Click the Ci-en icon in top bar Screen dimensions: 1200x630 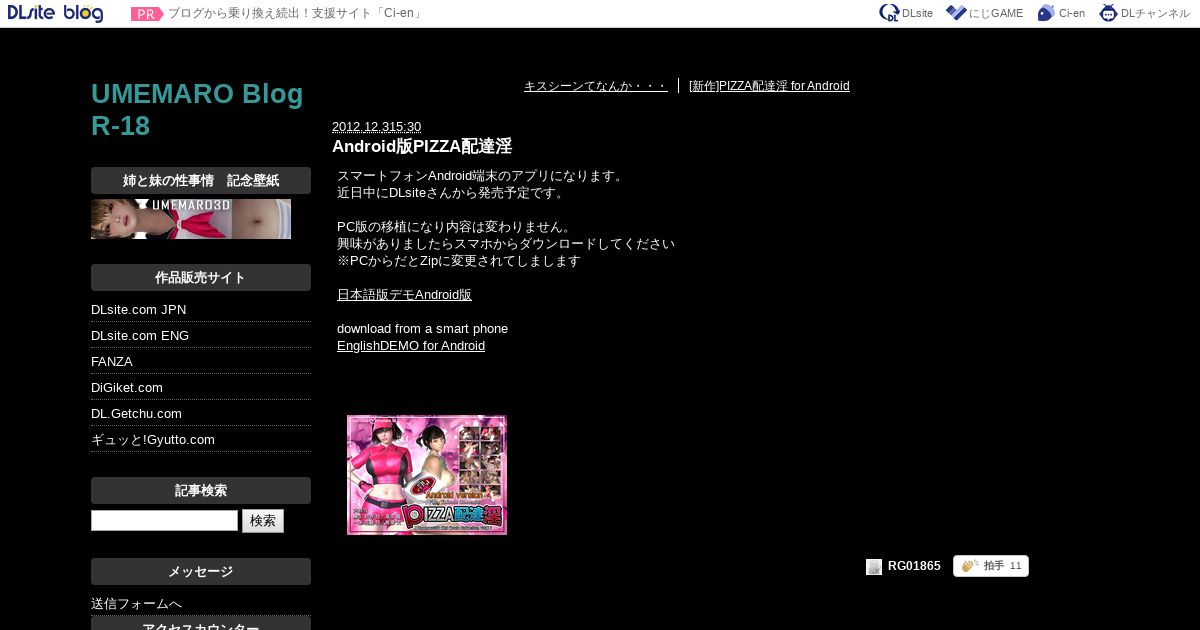point(1046,13)
